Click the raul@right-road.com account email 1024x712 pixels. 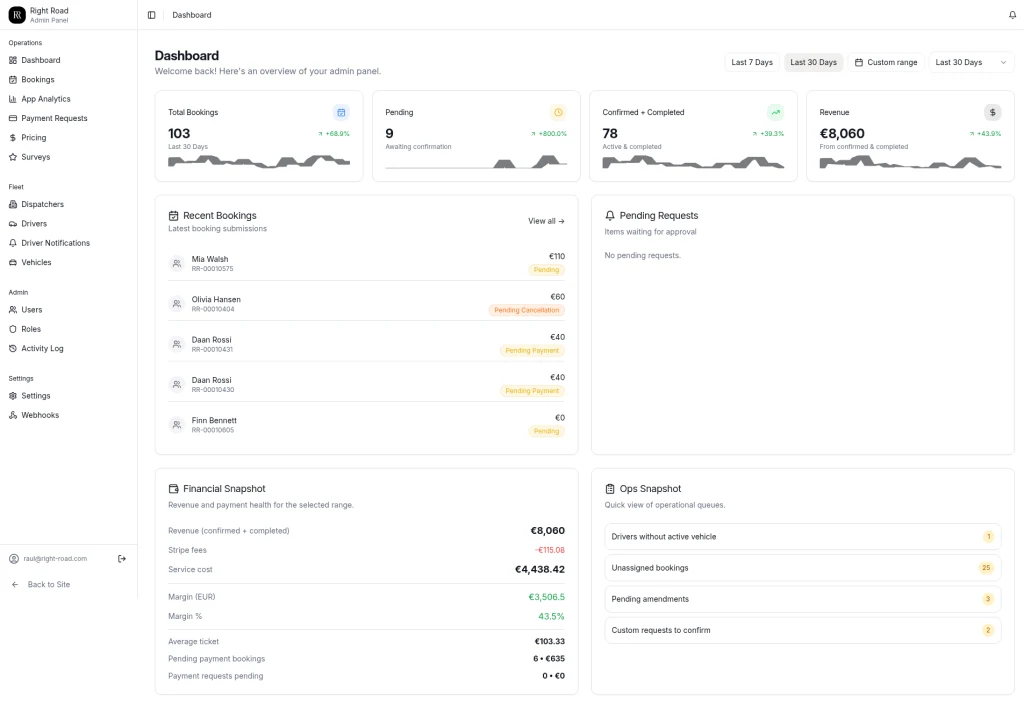pyautogui.click(x=55, y=558)
